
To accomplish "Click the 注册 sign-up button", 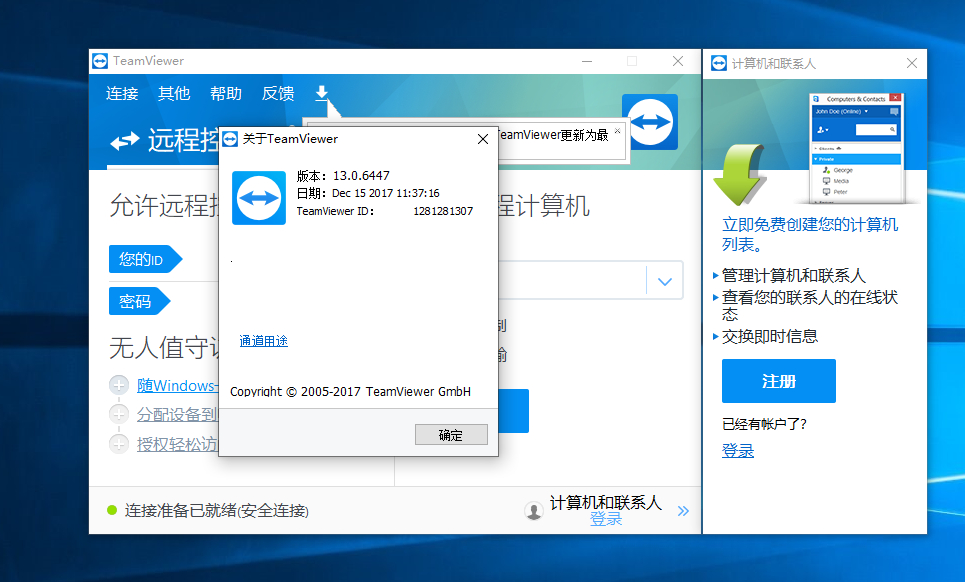I will pos(779,381).
